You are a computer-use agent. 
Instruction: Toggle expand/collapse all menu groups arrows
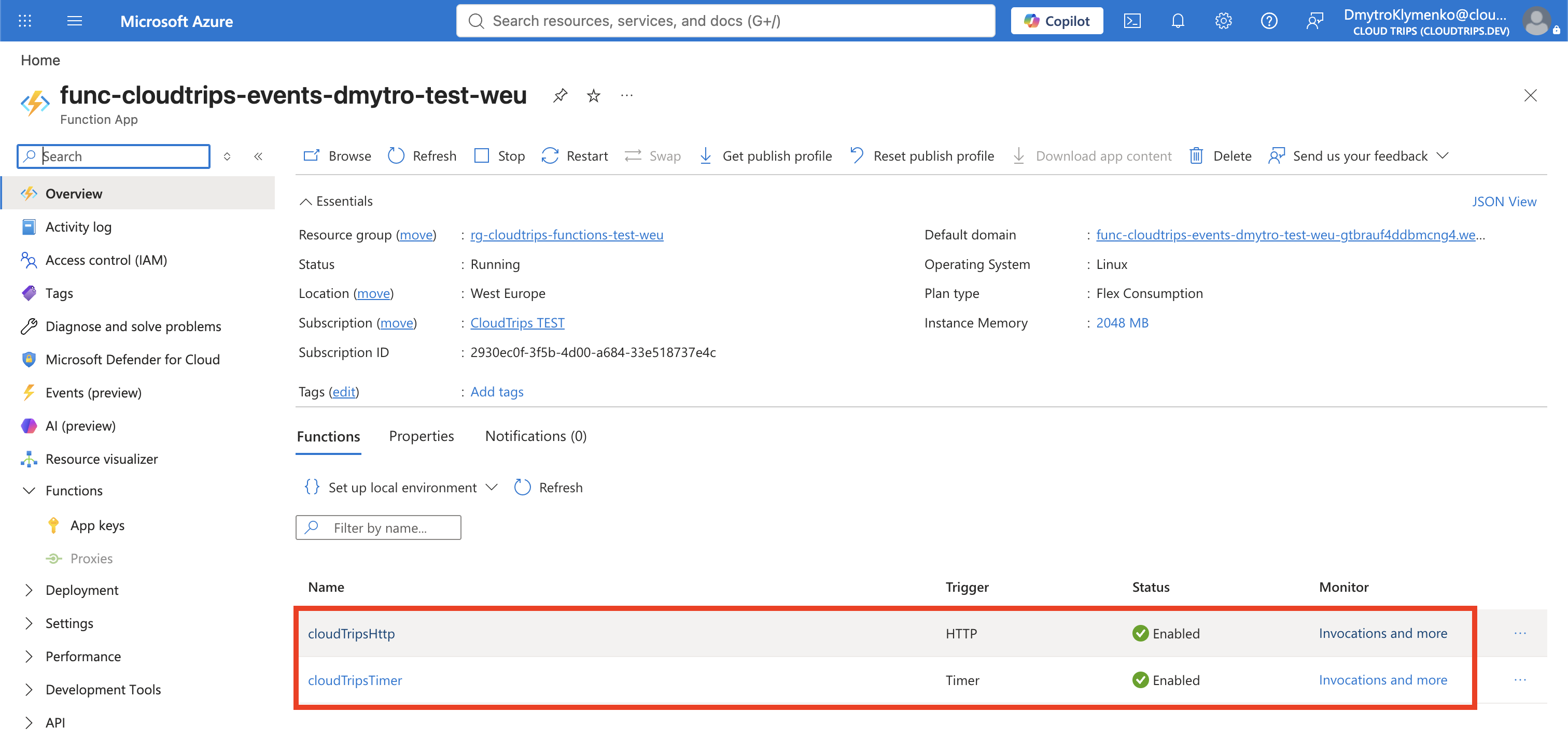coord(227,156)
